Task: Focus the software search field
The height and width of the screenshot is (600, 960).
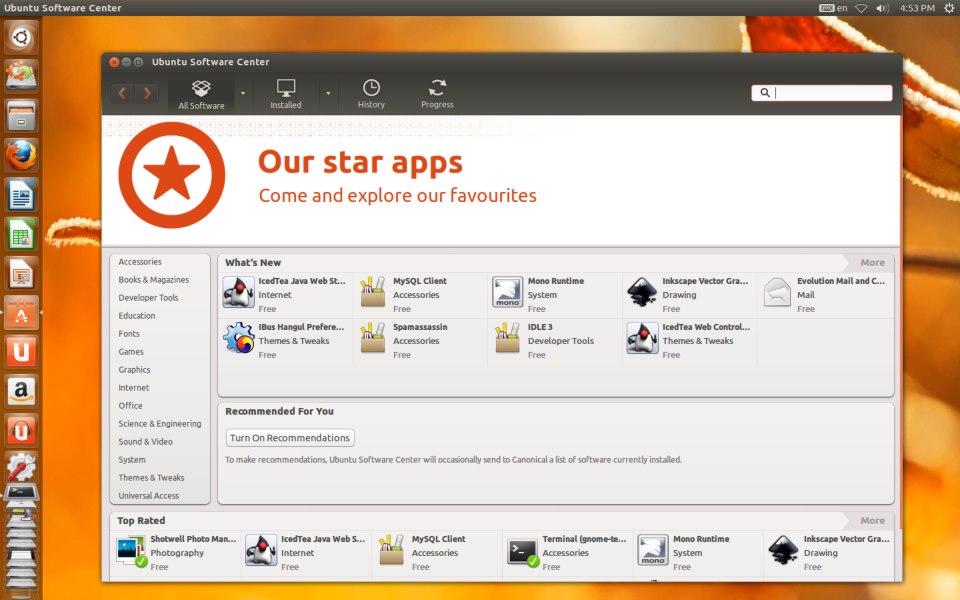Action: (x=822, y=92)
